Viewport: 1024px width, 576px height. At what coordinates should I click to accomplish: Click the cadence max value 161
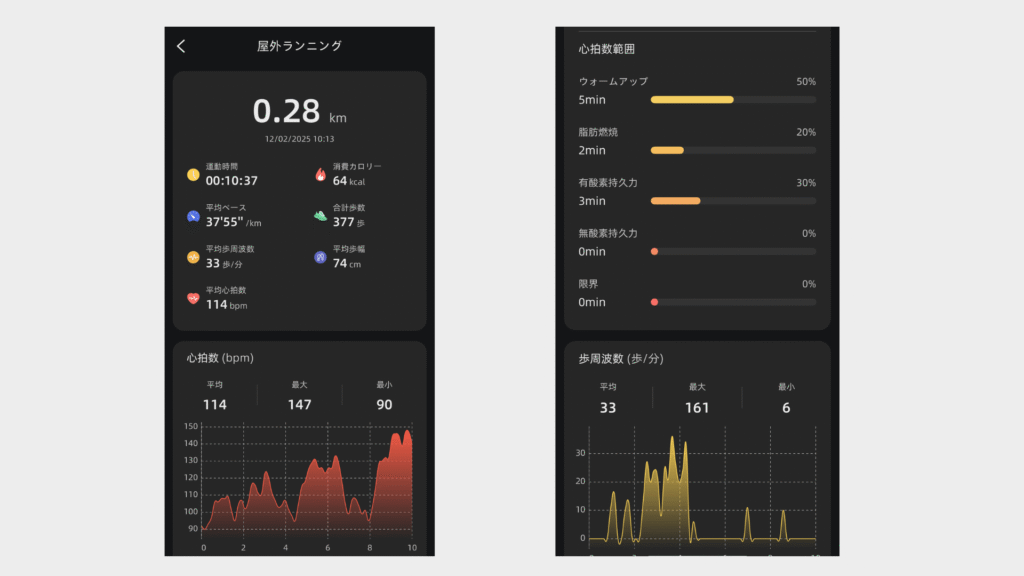pyautogui.click(x=697, y=407)
